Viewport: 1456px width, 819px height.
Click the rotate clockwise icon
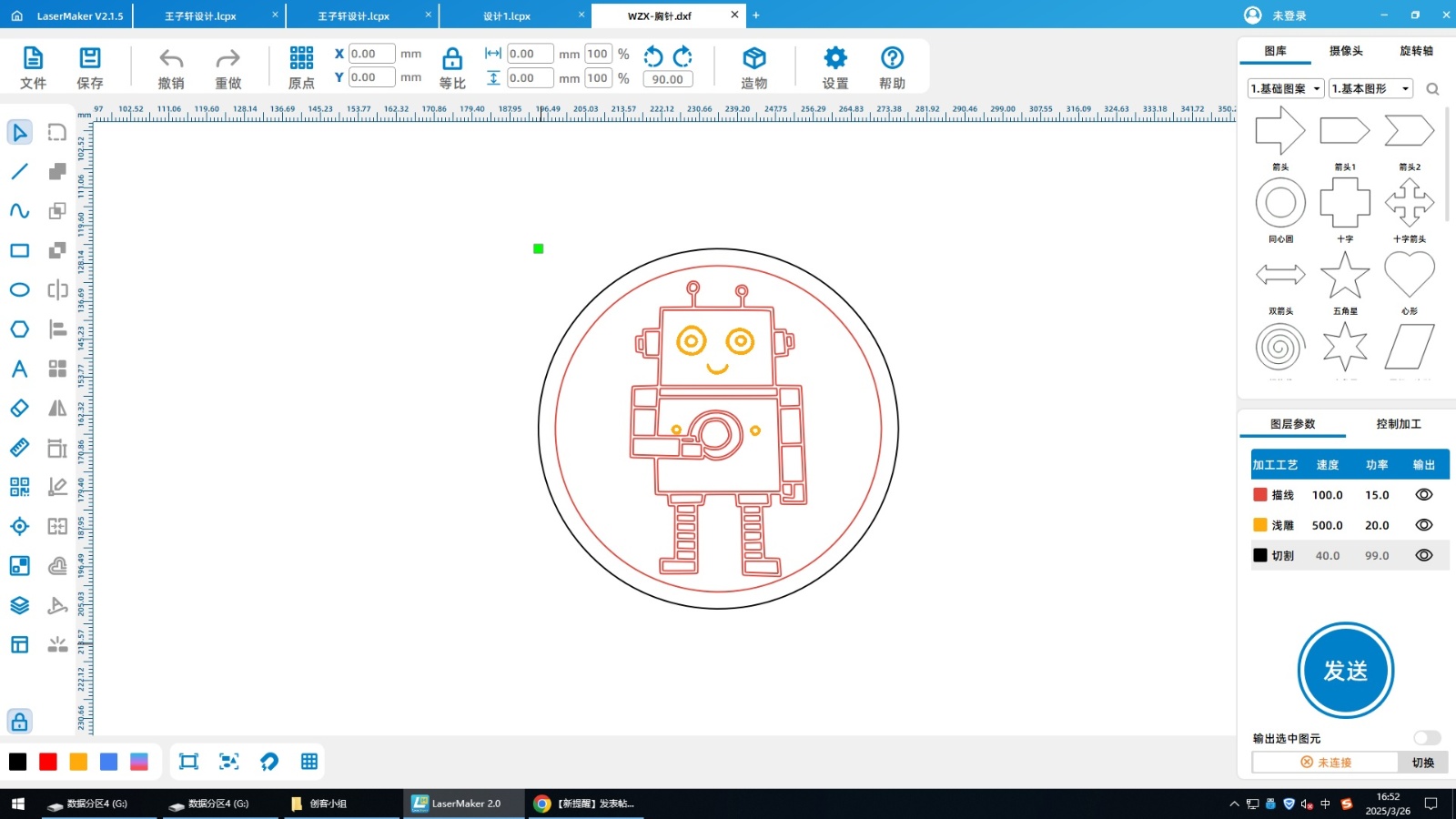(x=682, y=56)
